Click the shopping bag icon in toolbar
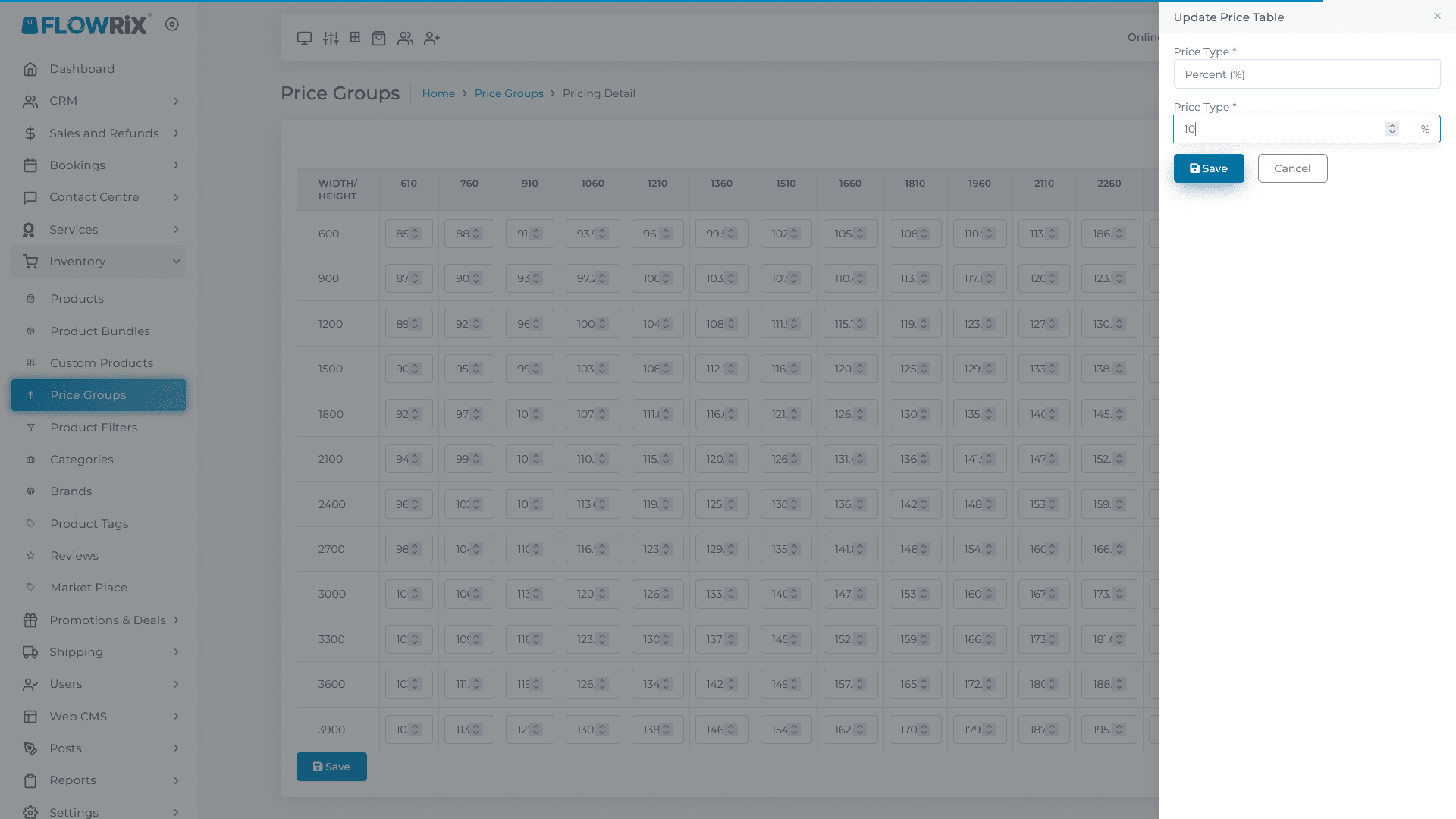 pyautogui.click(x=379, y=38)
